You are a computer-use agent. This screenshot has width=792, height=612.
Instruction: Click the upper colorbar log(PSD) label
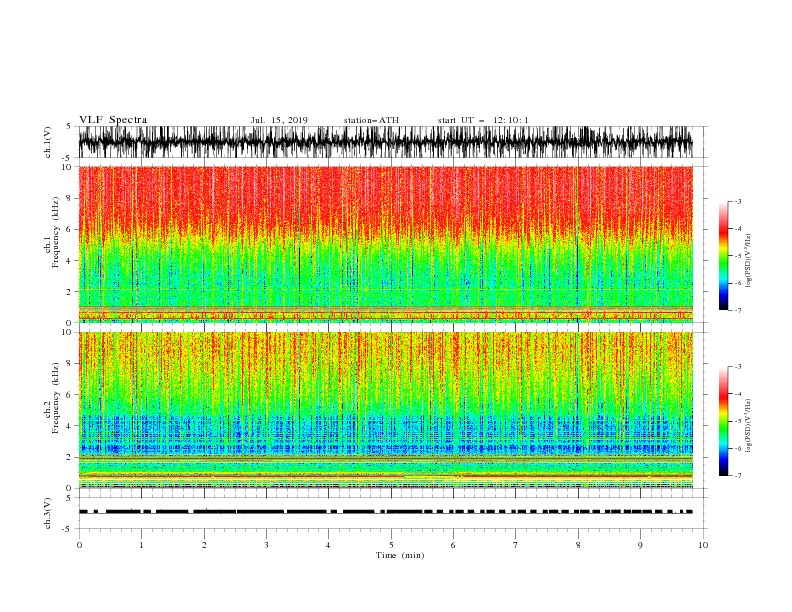click(748, 261)
